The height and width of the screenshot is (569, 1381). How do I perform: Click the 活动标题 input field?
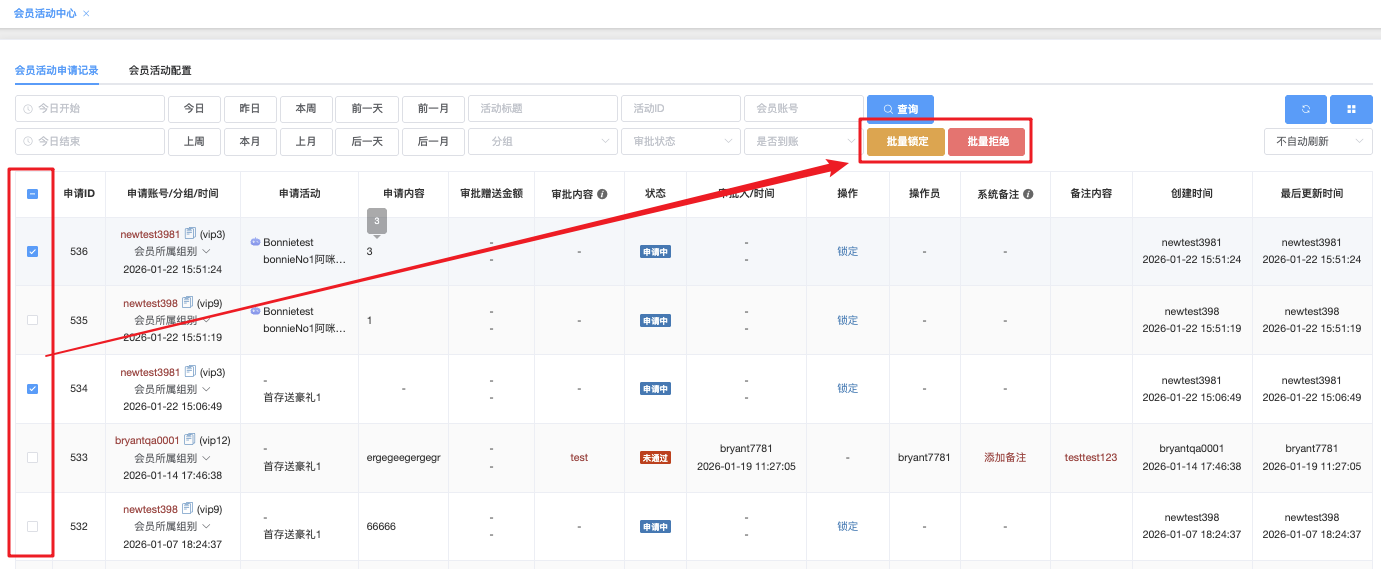542,109
